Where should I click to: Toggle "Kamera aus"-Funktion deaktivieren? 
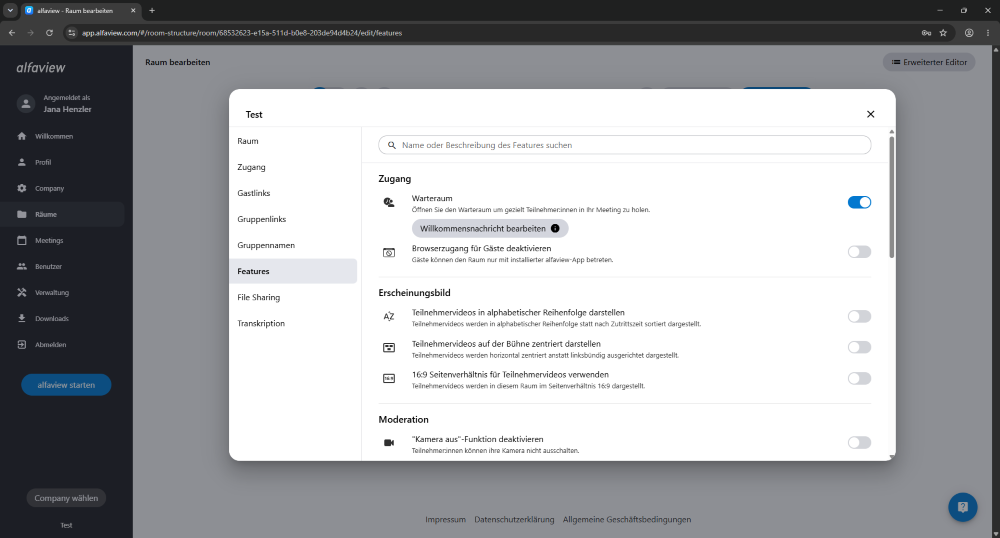pos(859,442)
